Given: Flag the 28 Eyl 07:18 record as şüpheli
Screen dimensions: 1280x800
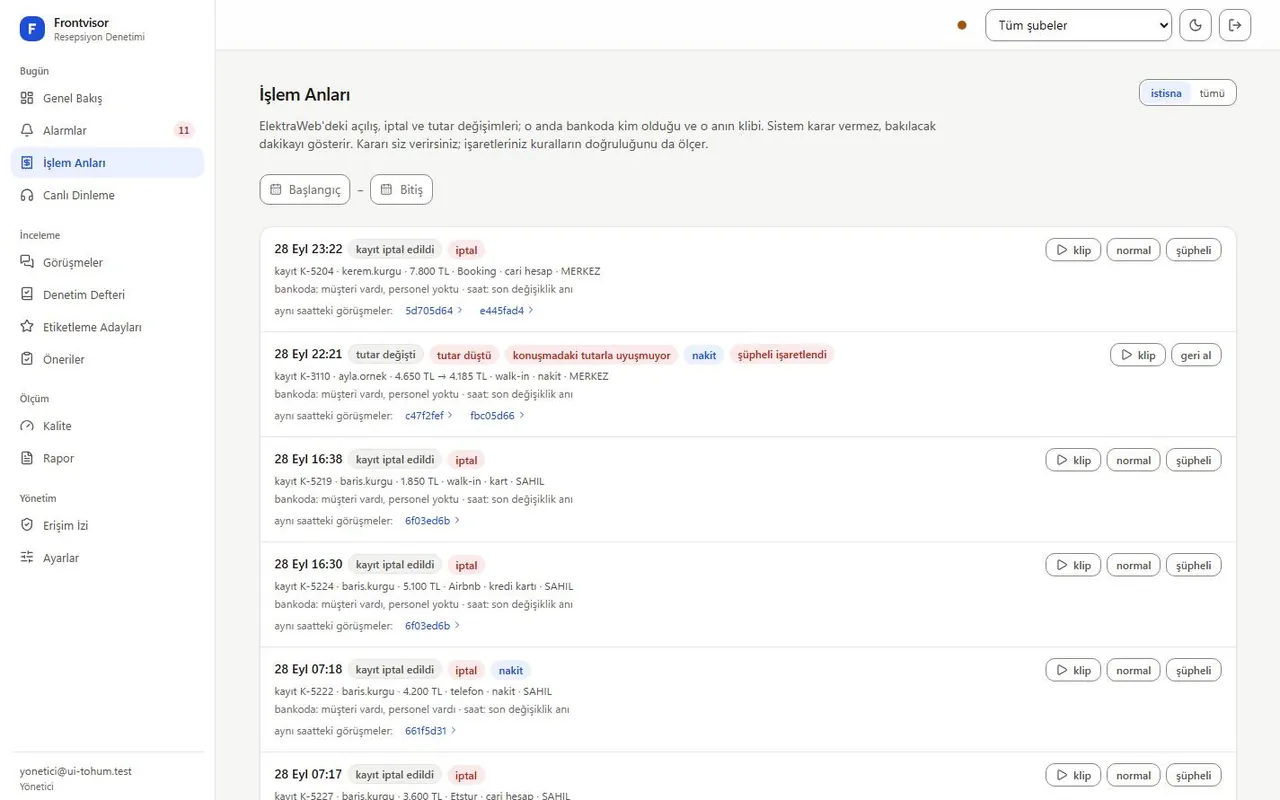Looking at the screenshot, I should [1193, 670].
